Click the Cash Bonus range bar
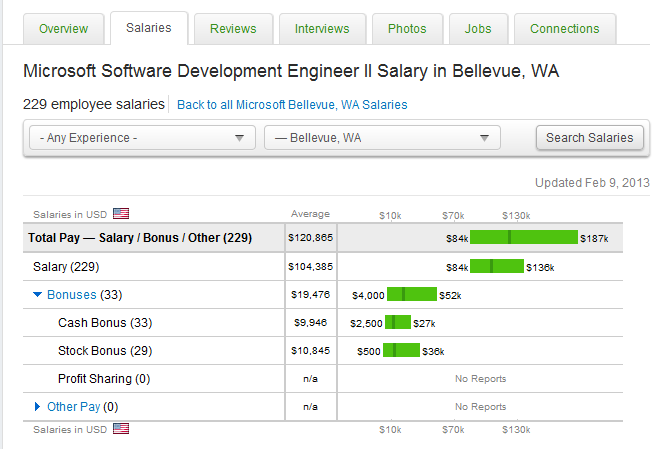The height and width of the screenshot is (449, 663). point(398,322)
